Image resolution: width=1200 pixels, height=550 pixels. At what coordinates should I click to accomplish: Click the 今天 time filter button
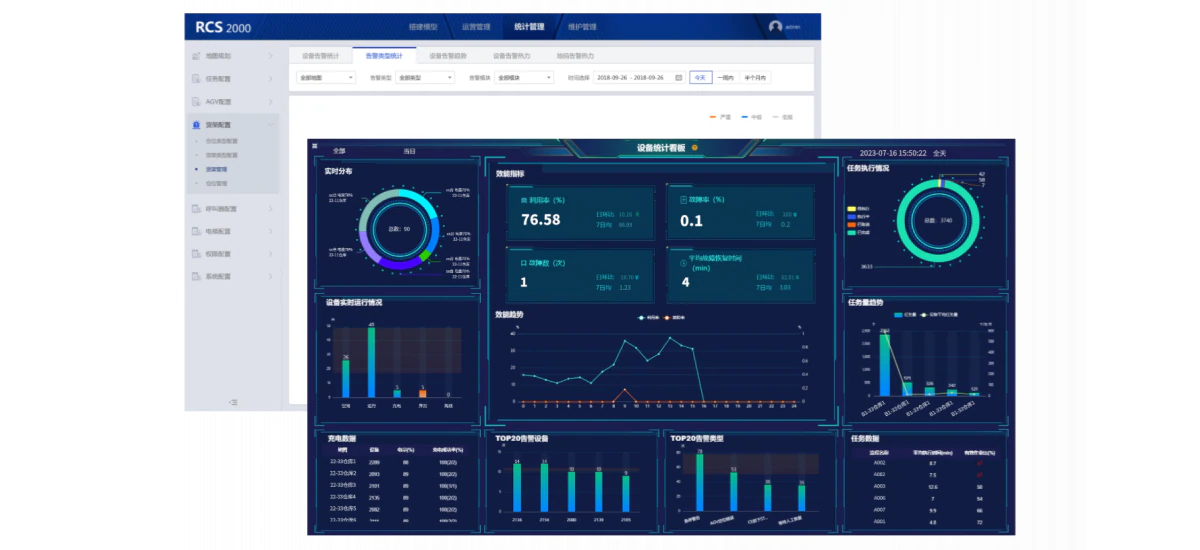pos(700,77)
